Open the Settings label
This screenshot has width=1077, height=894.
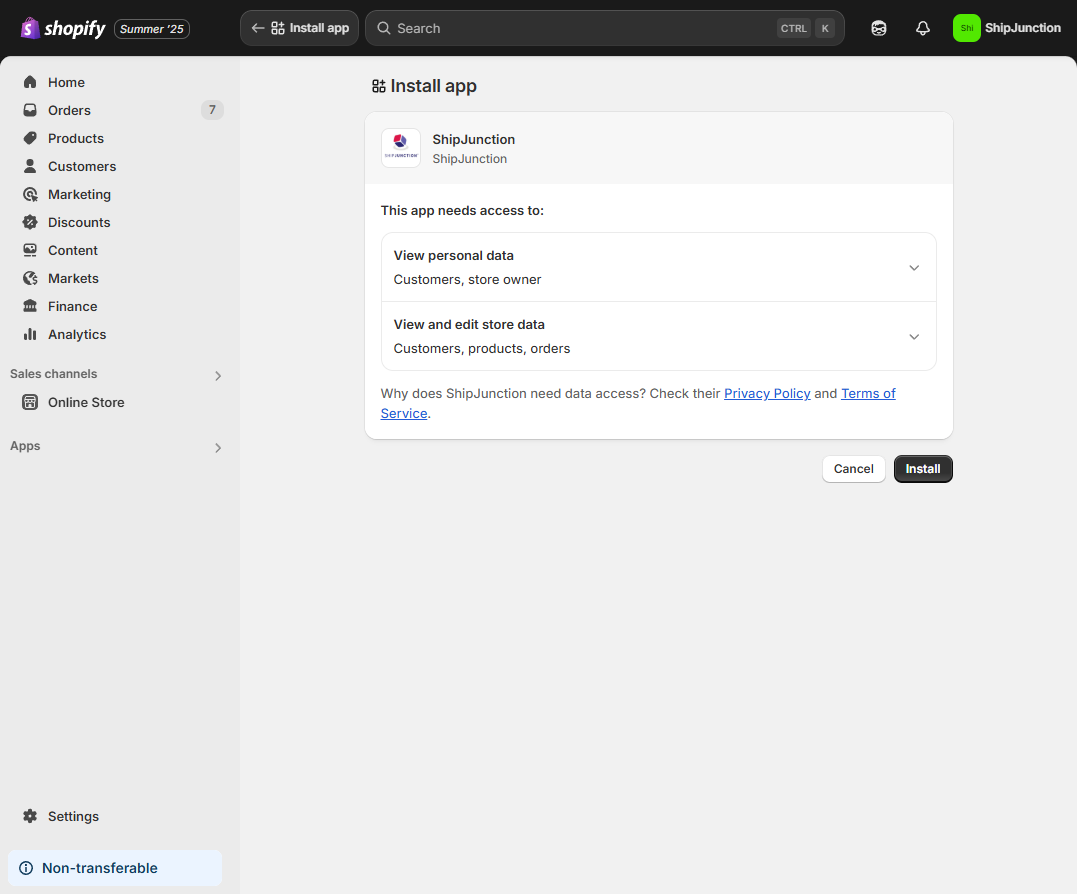tap(73, 816)
